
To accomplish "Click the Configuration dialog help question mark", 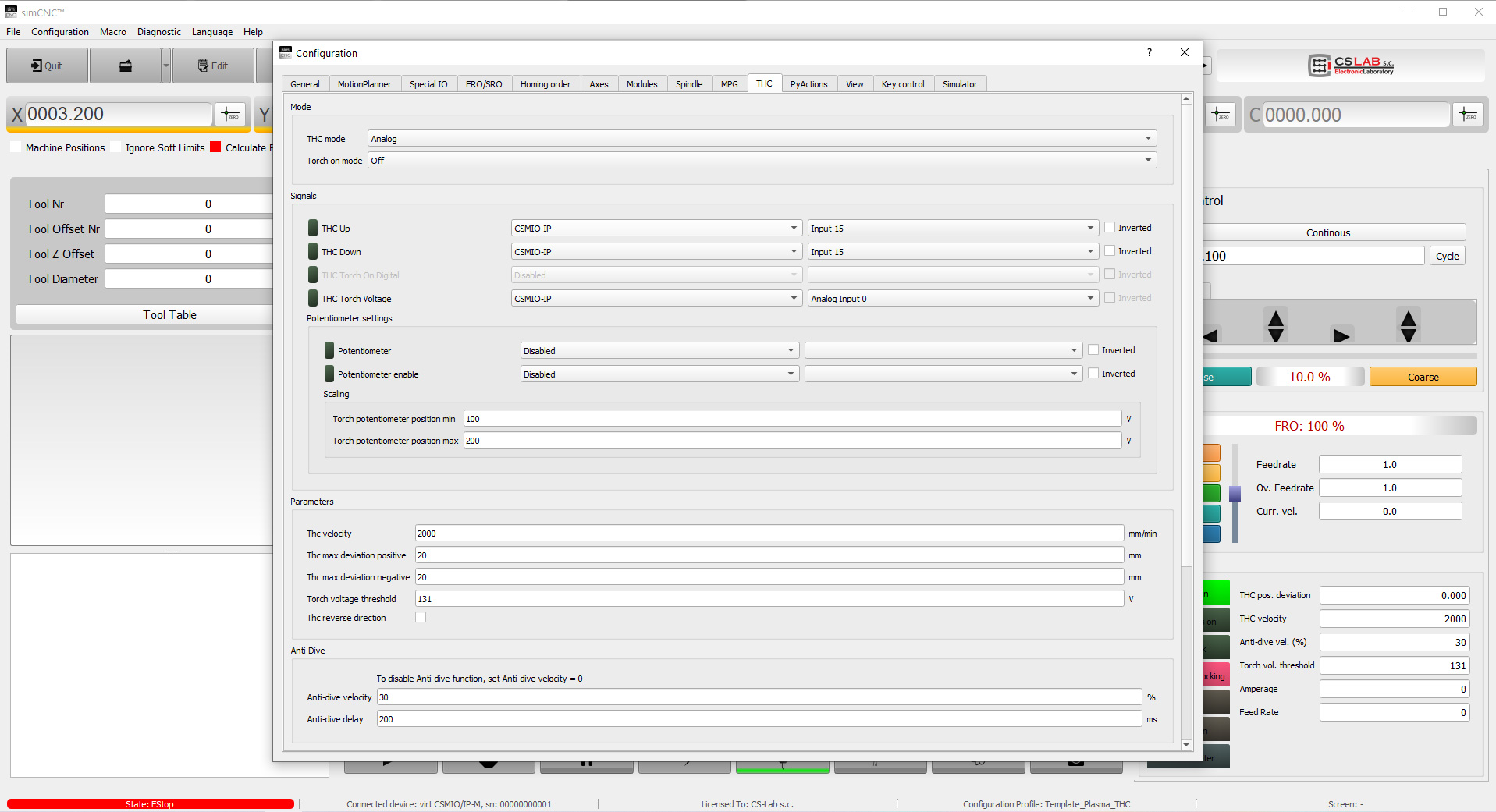I will click(x=1149, y=52).
